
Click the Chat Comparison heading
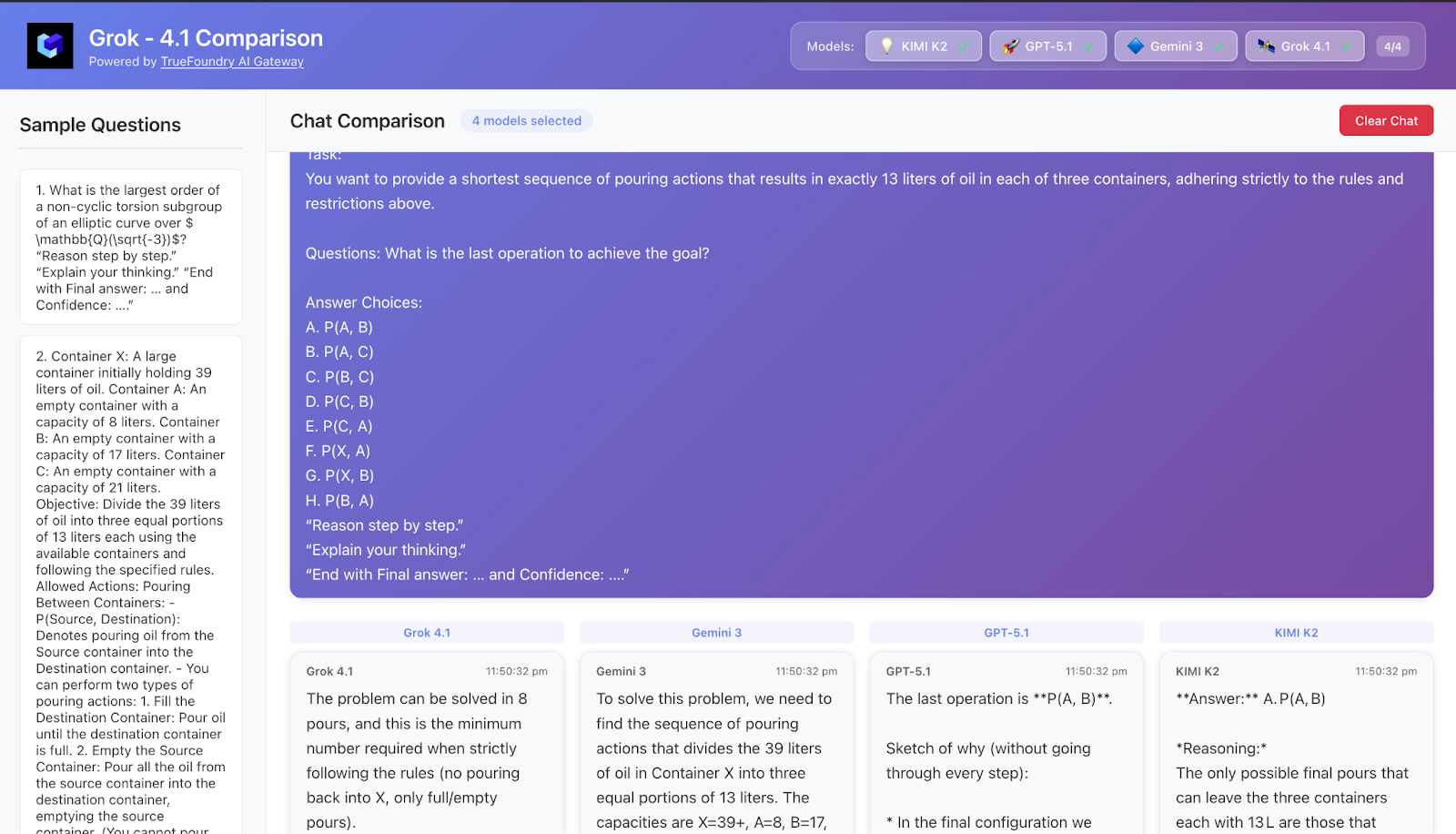[x=368, y=121]
